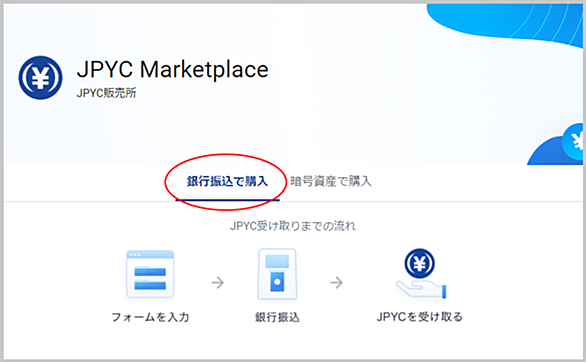Click the JPYC販売所 subtitle text
Image resolution: width=586 pixels, height=362 pixels.
pos(107,93)
